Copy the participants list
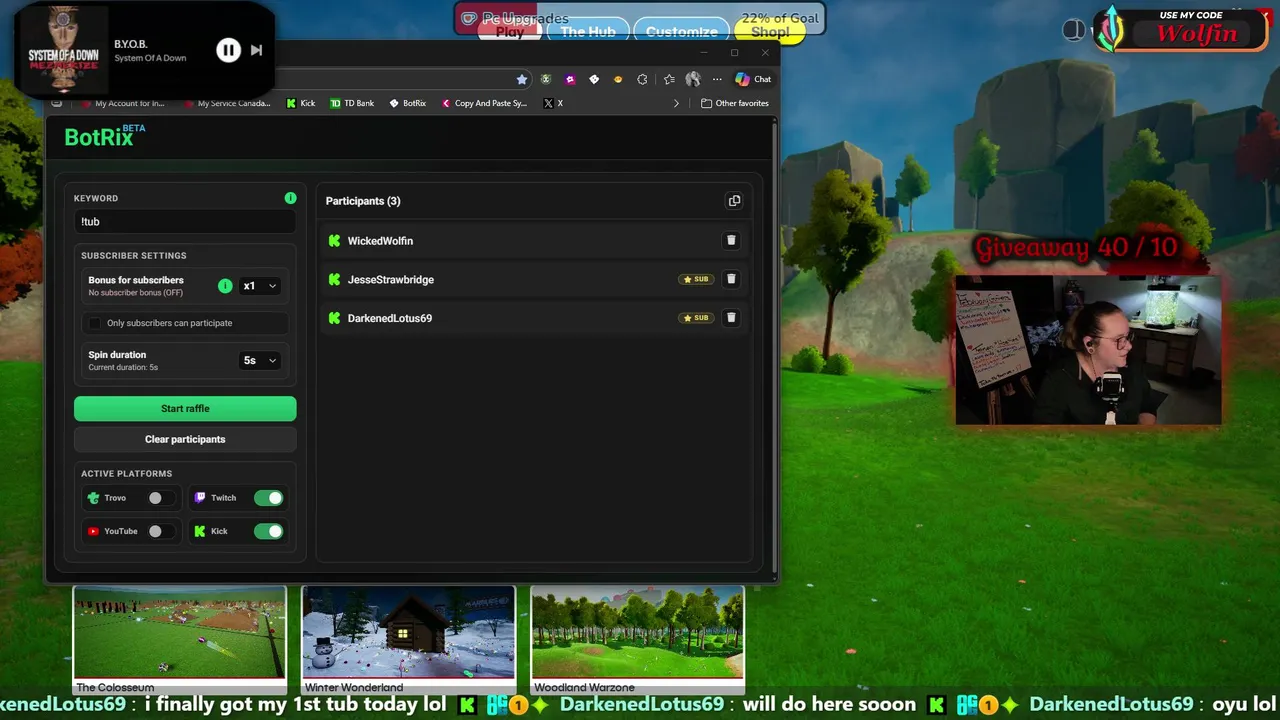The width and height of the screenshot is (1280, 720). pyautogui.click(x=734, y=201)
